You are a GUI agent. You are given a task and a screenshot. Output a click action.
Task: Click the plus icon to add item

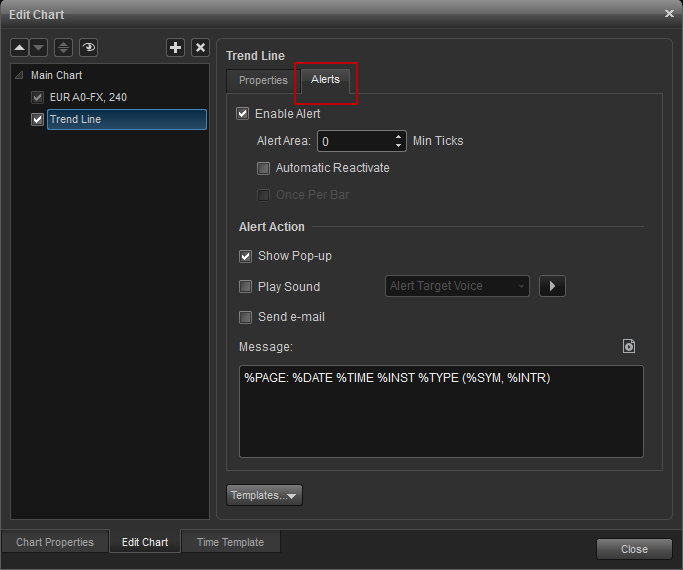(176, 47)
